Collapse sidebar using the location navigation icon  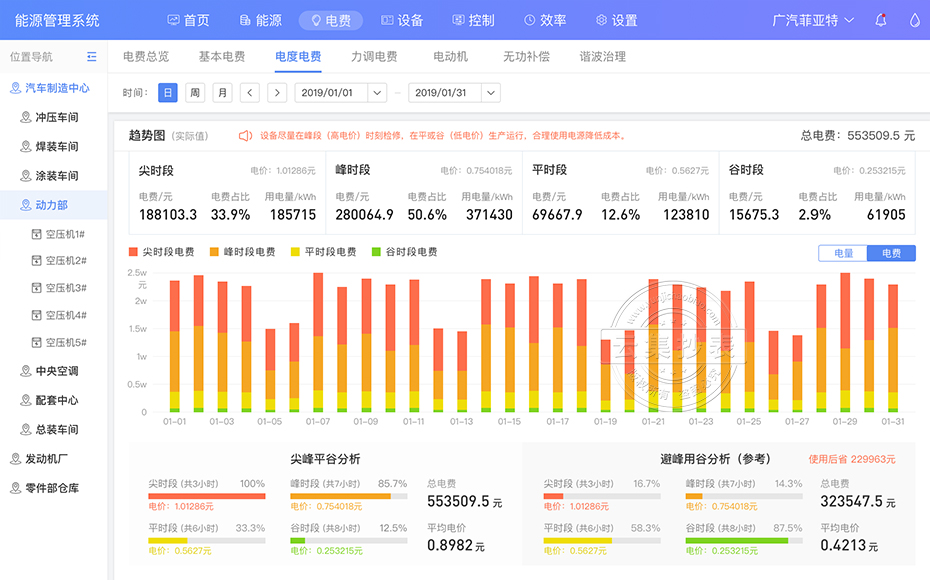92,57
